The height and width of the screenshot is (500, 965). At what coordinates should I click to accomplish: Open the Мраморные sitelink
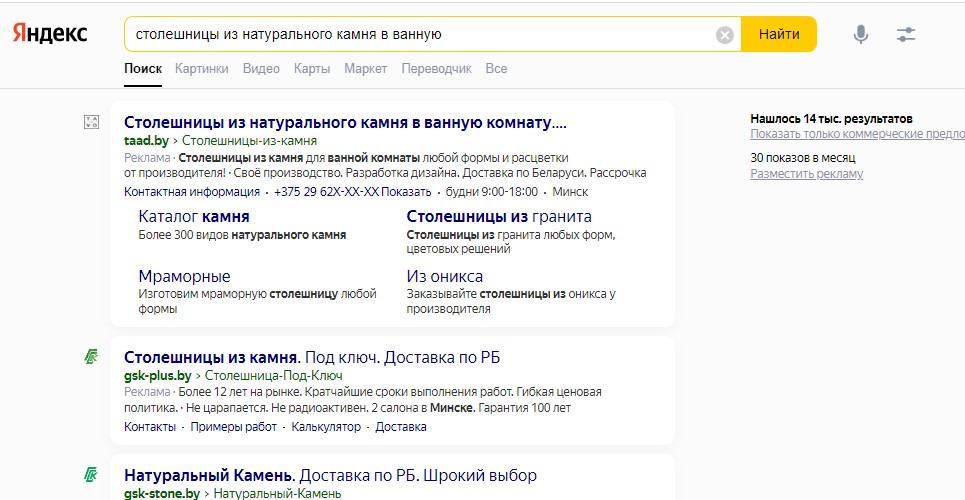pyautogui.click(x=184, y=276)
